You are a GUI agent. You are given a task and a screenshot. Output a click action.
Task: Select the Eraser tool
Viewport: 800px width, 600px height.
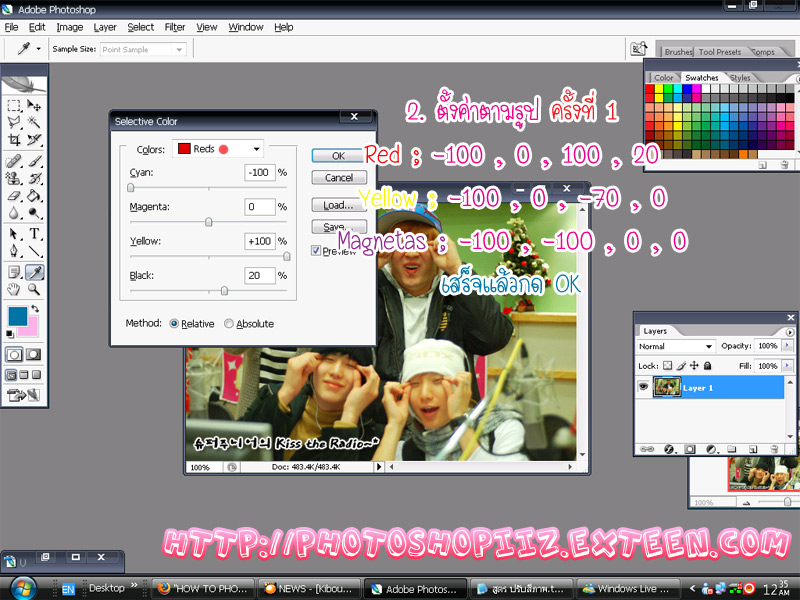click(14, 195)
